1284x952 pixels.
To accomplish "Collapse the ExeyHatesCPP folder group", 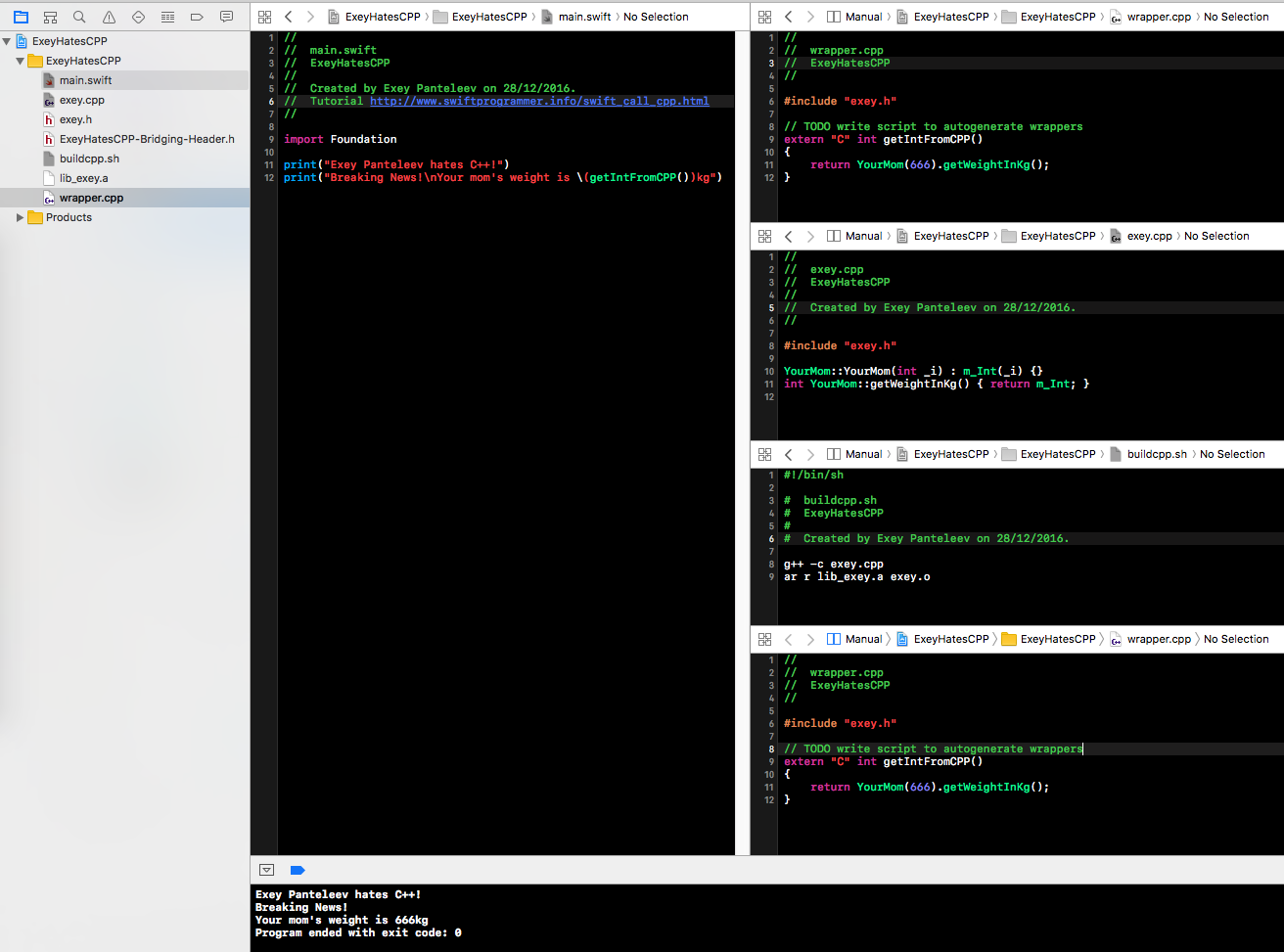I will 20,61.
